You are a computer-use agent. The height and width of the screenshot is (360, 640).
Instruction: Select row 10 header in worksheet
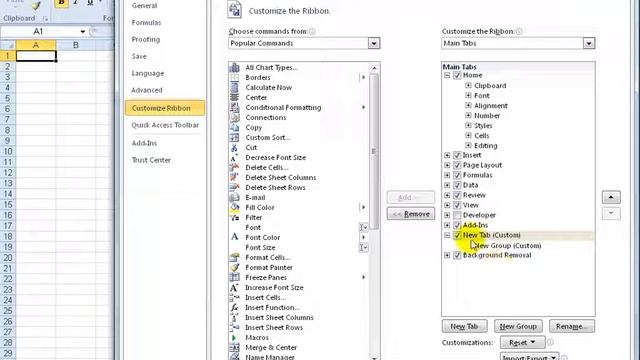coord(8,151)
